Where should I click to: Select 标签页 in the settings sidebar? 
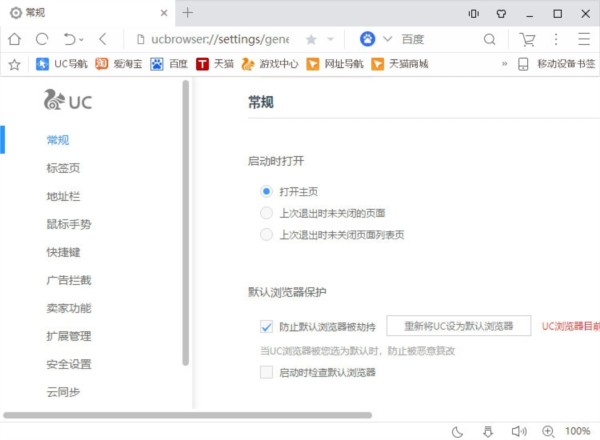pyautogui.click(x=63, y=168)
